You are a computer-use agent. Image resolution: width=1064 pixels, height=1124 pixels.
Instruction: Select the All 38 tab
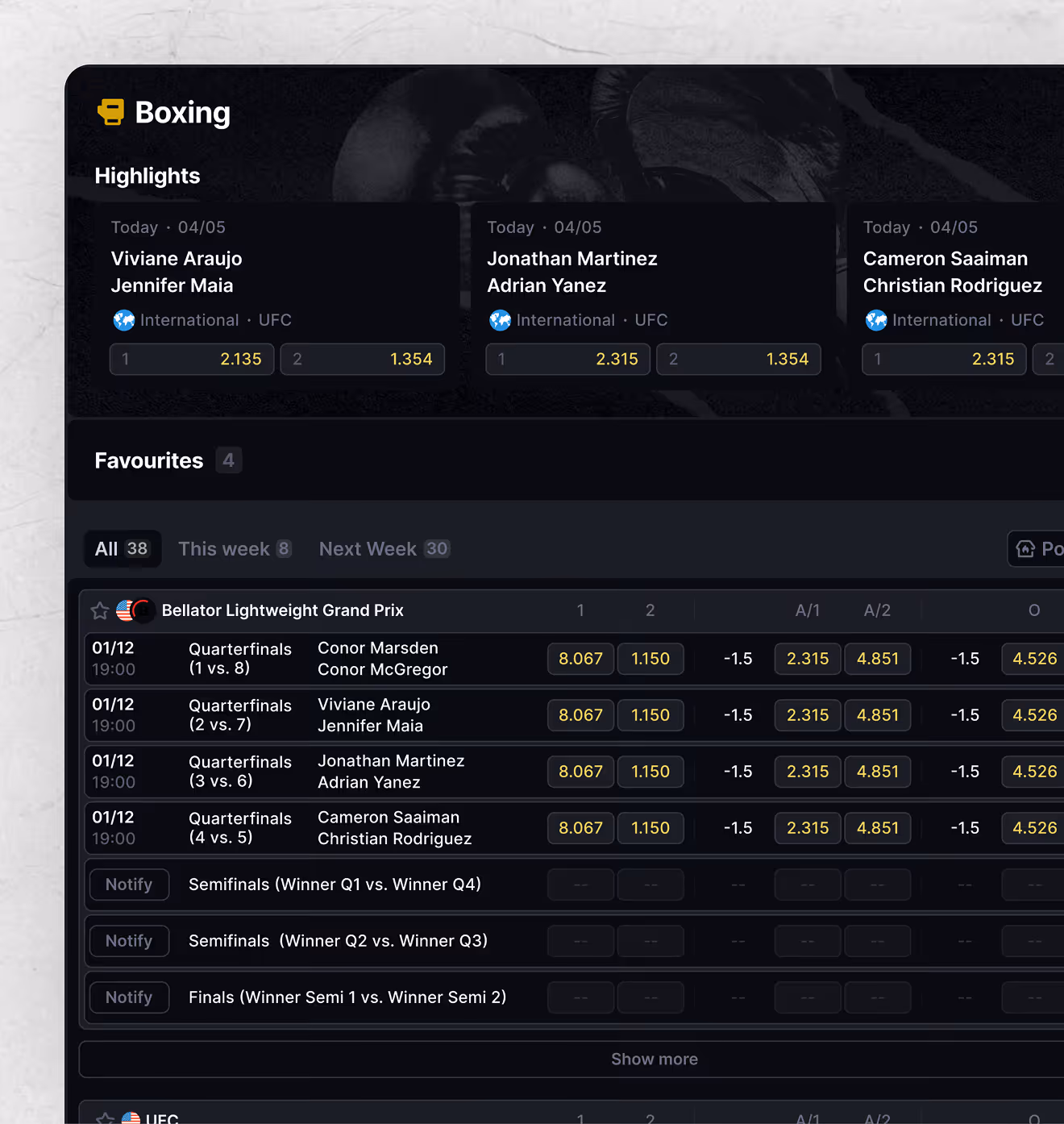click(x=123, y=549)
